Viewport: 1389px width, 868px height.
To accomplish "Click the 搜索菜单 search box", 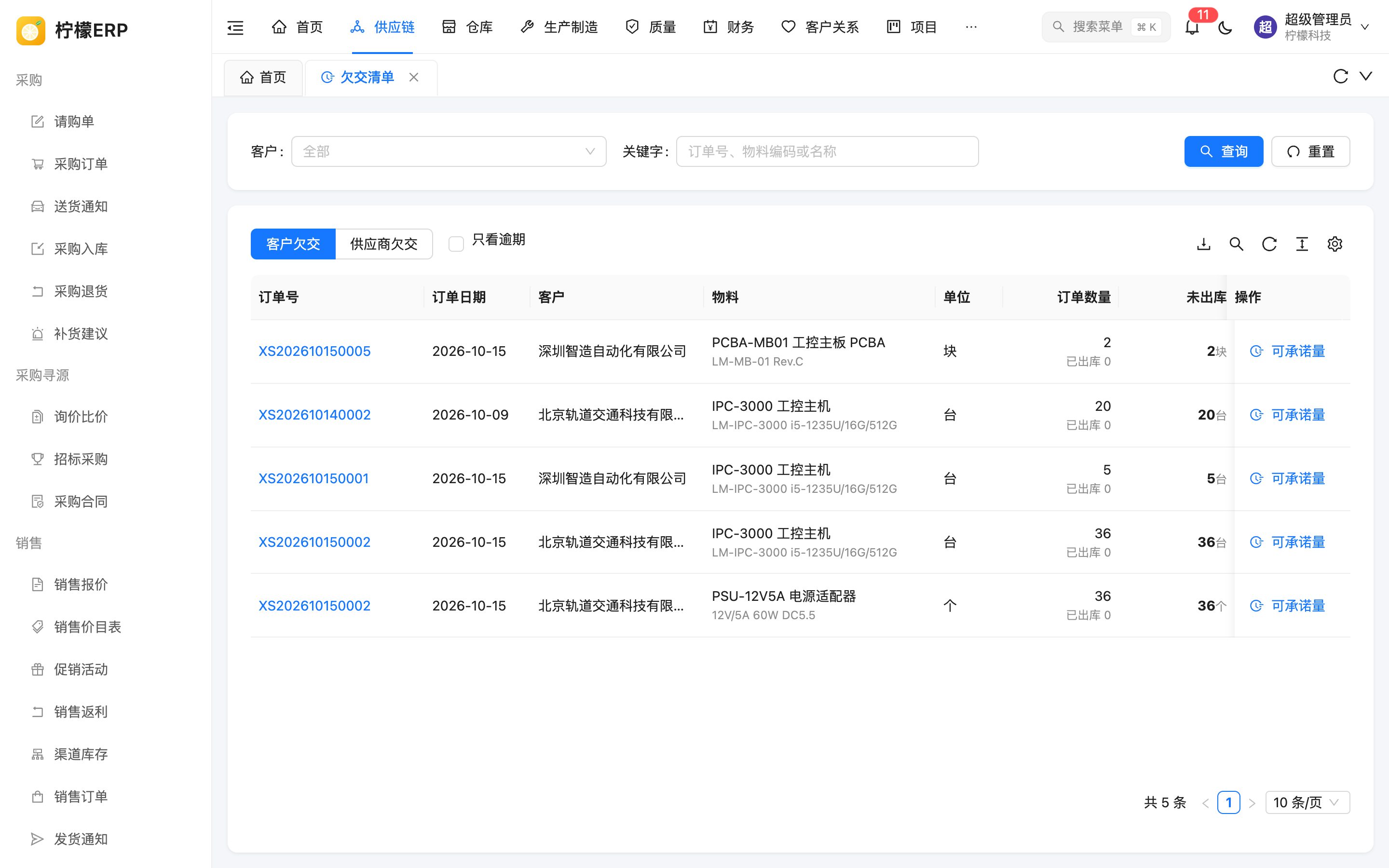I will click(1105, 27).
